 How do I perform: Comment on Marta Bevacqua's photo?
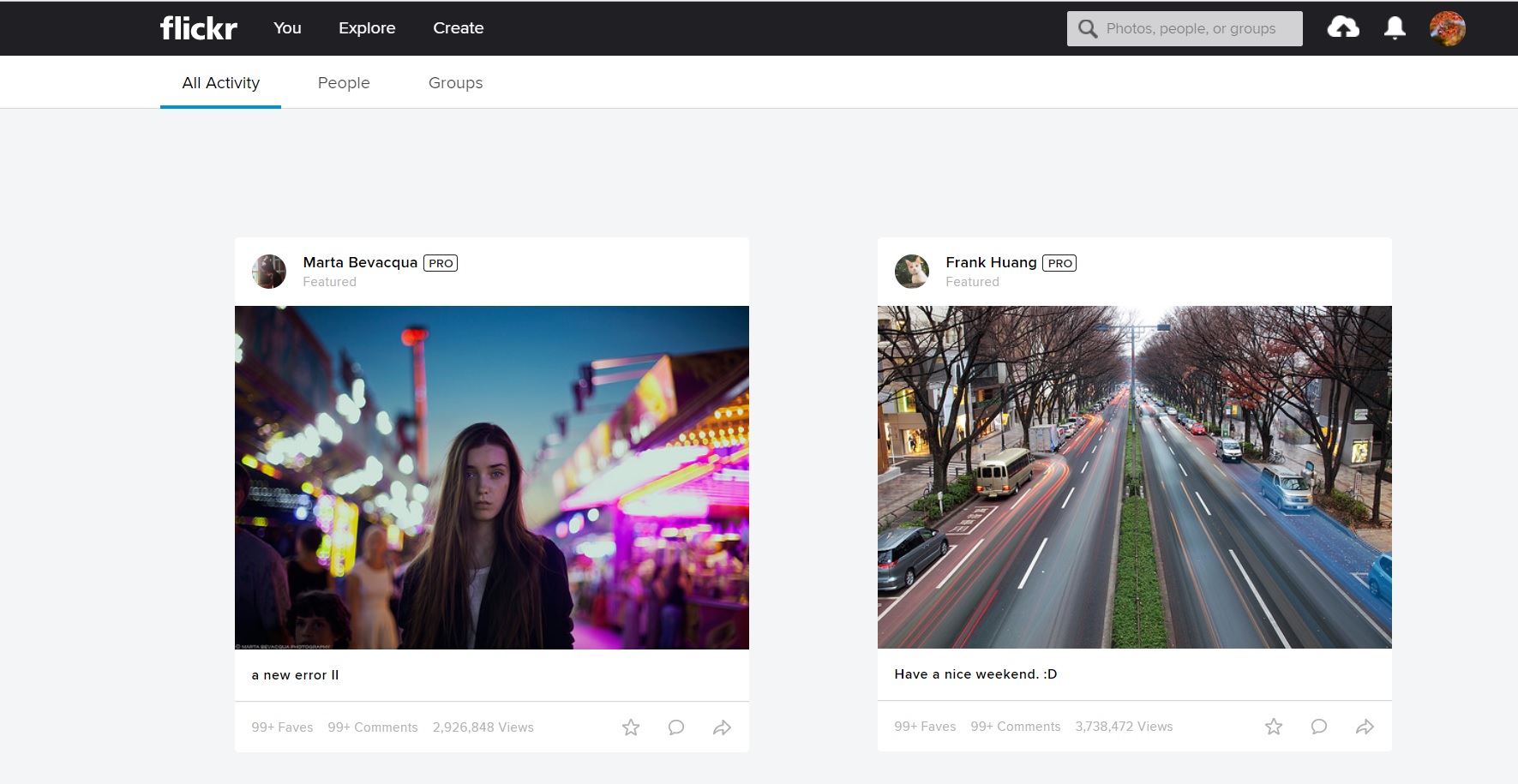[676, 727]
